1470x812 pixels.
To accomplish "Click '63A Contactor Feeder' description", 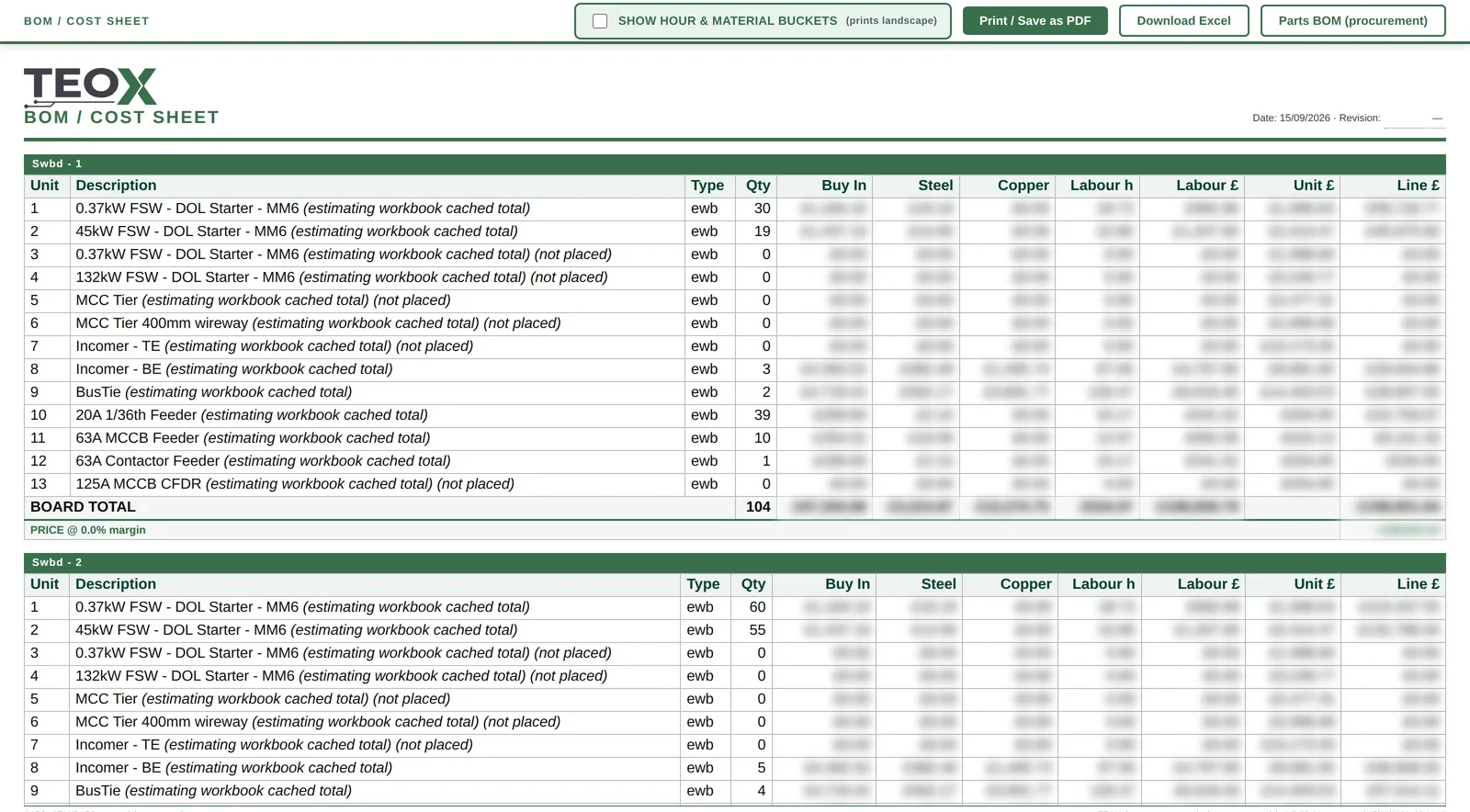I will pos(263,461).
